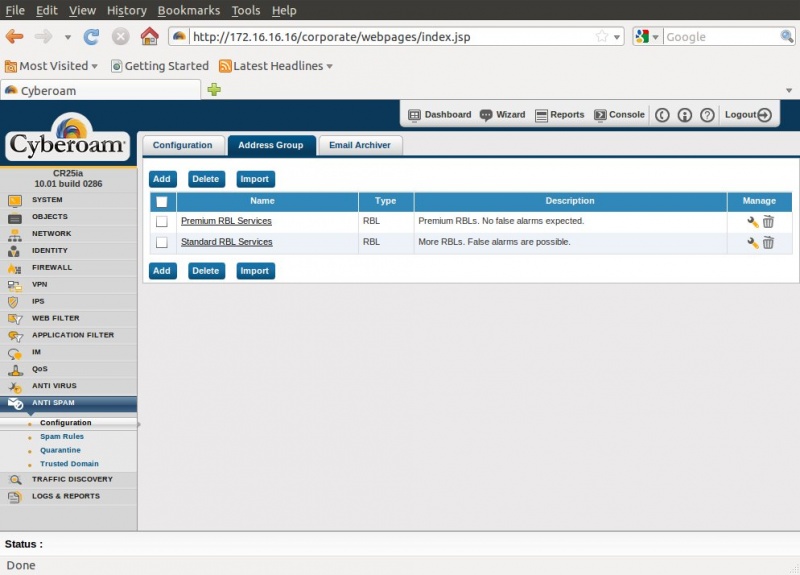Viewport: 800px width, 575px height.
Task: Go to the browser home page icon
Action: coord(149,37)
